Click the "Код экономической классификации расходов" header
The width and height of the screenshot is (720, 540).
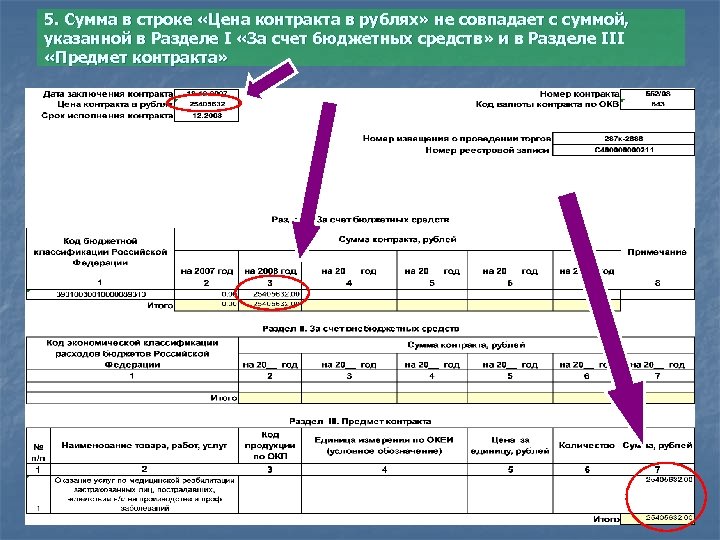point(132,354)
